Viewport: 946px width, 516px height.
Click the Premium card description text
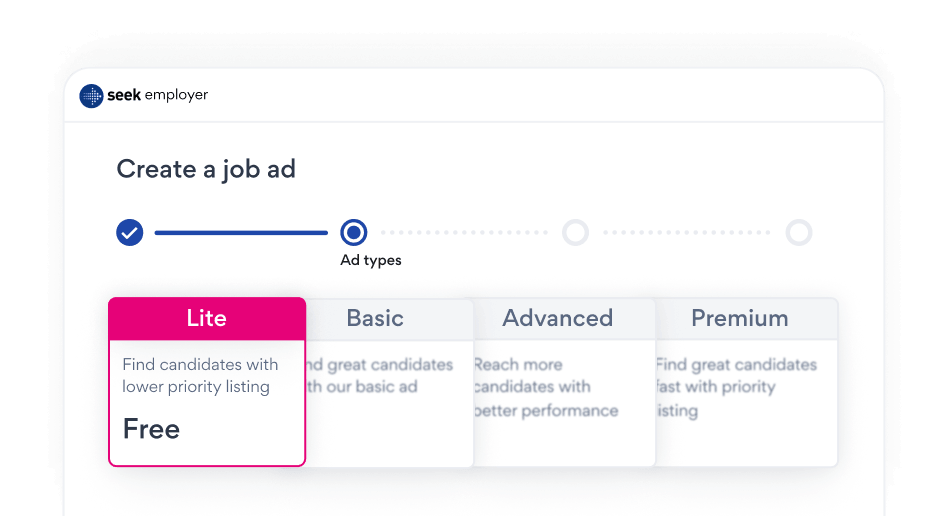tap(737, 388)
